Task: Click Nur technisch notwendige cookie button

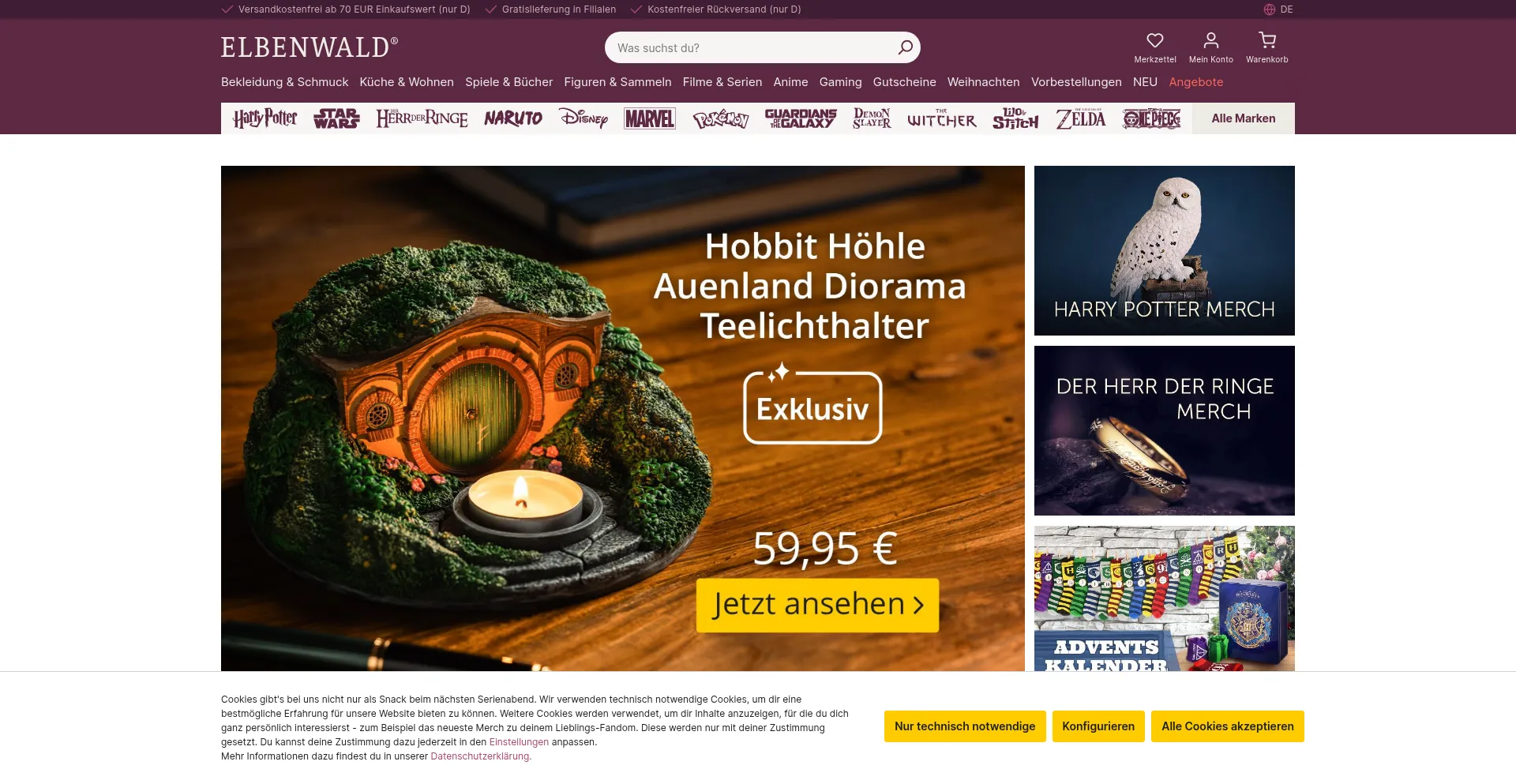Action: (x=965, y=726)
